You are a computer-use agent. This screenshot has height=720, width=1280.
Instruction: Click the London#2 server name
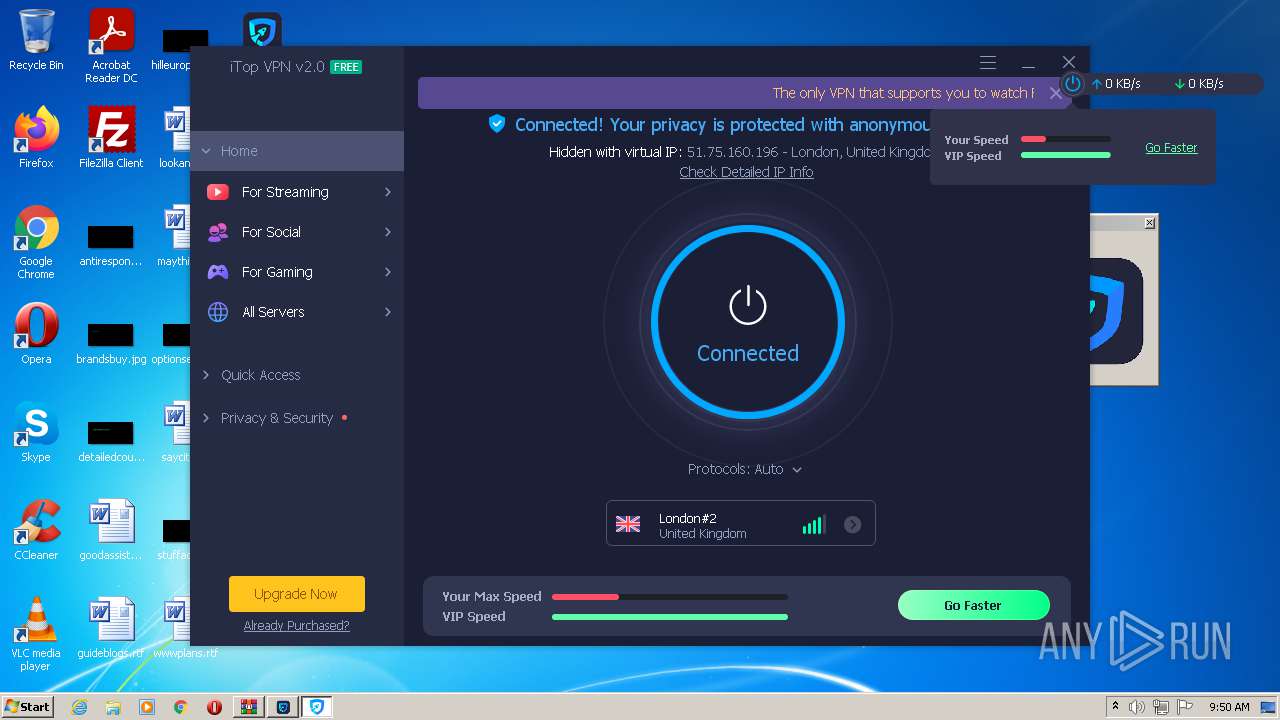pos(688,518)
